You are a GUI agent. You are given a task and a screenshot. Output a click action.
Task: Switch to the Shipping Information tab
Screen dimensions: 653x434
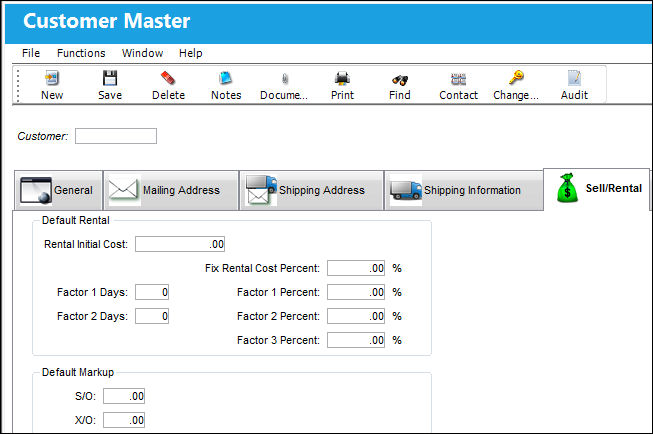[x=464, y=190]
